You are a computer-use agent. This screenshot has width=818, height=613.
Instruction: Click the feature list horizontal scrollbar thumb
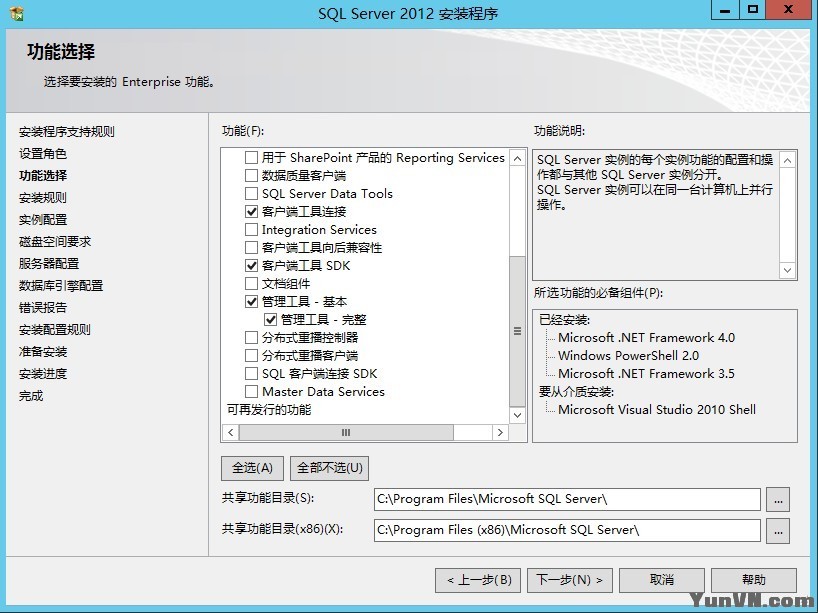click(346, 432)
